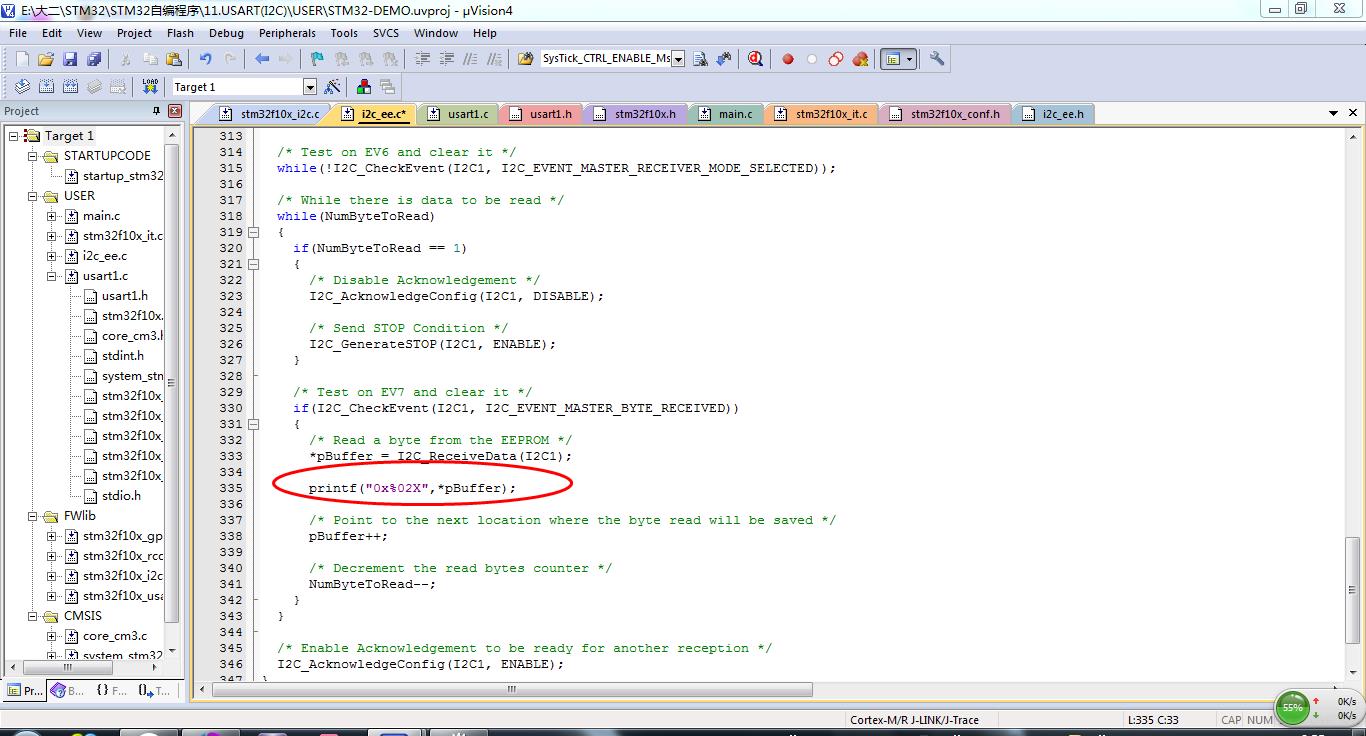The image size is (1366, 736).
Task: Open the Target 1 selection dropdown
Action: (x=309, y=87)
